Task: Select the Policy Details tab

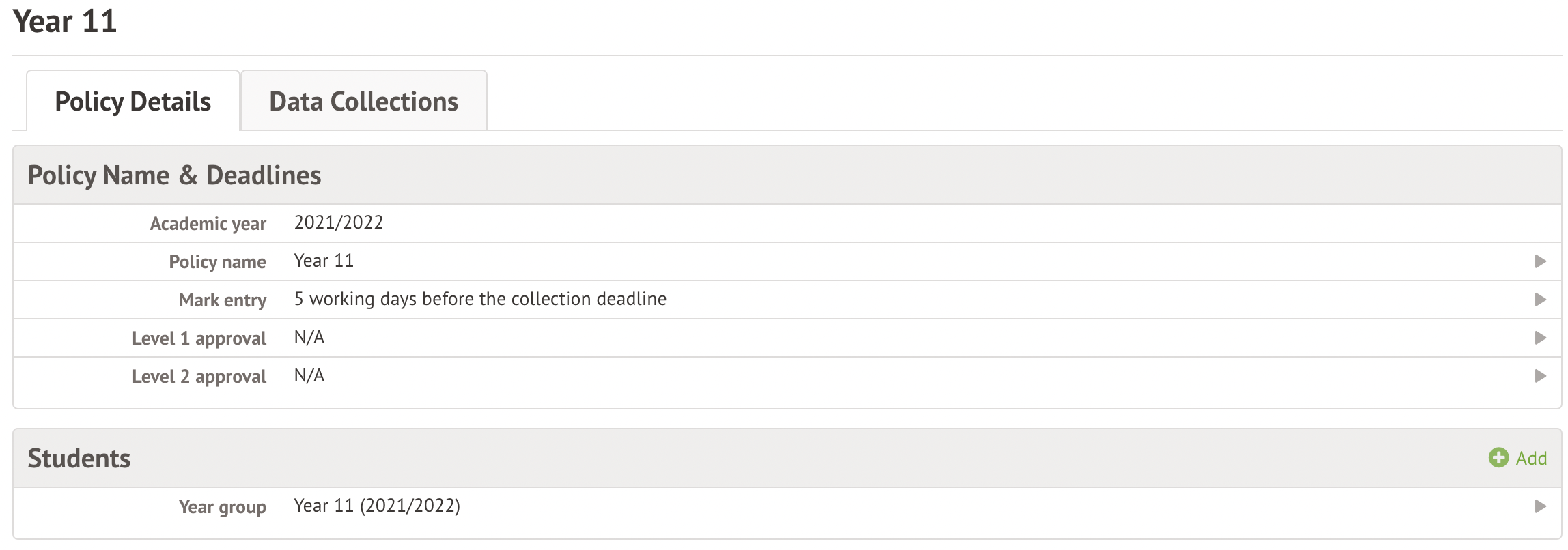Action: pos(133,102)
